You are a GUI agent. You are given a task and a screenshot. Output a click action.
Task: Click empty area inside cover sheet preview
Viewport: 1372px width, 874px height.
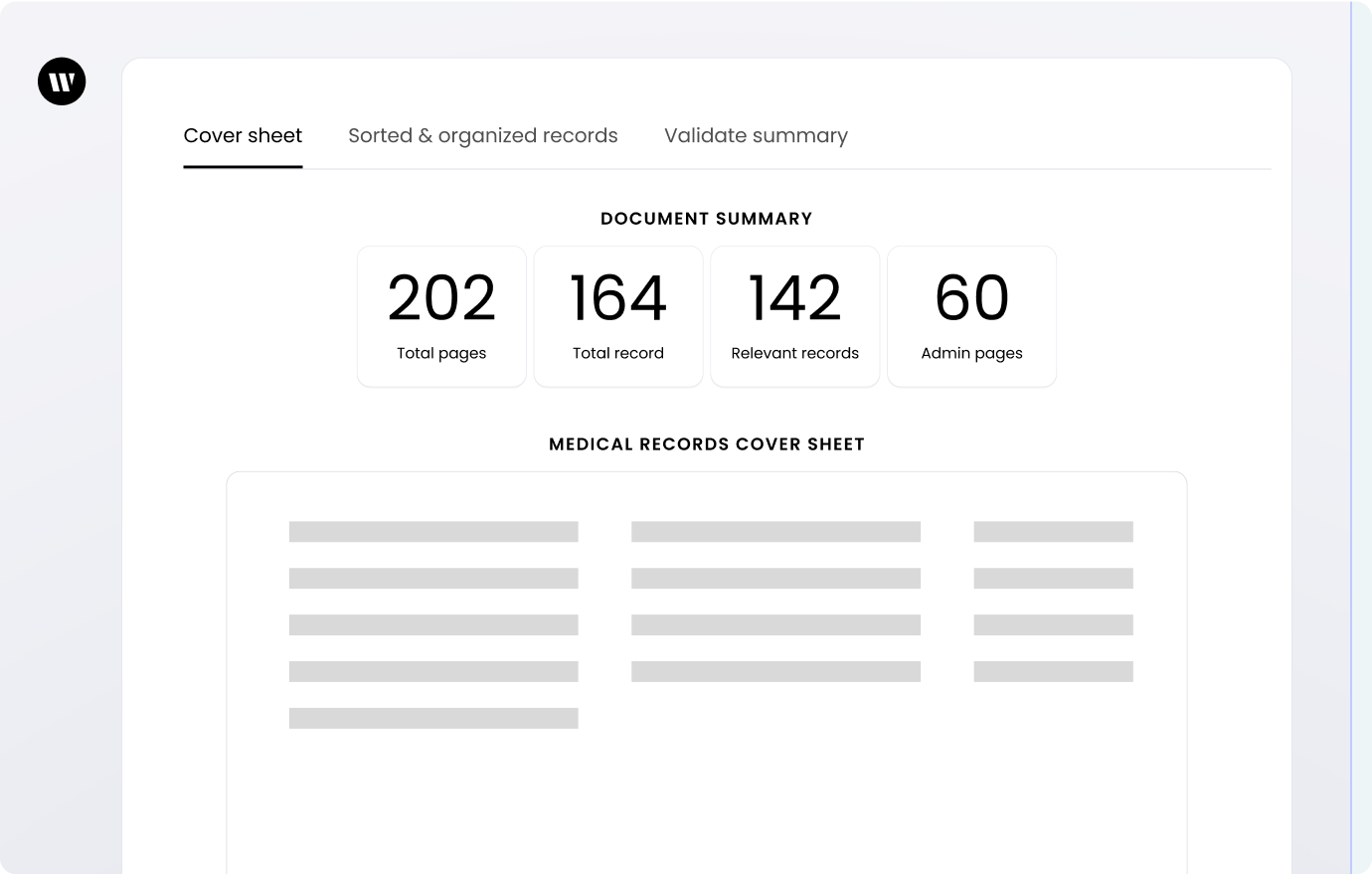coord(706,795)
